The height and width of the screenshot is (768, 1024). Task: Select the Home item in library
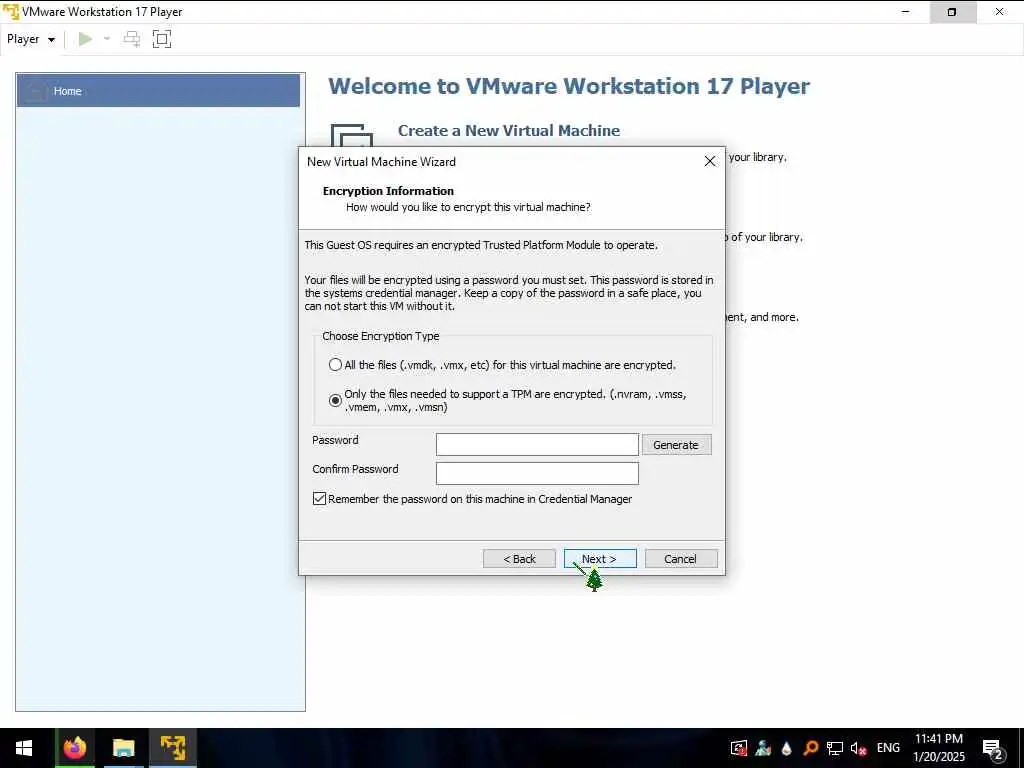coord(158,91)
